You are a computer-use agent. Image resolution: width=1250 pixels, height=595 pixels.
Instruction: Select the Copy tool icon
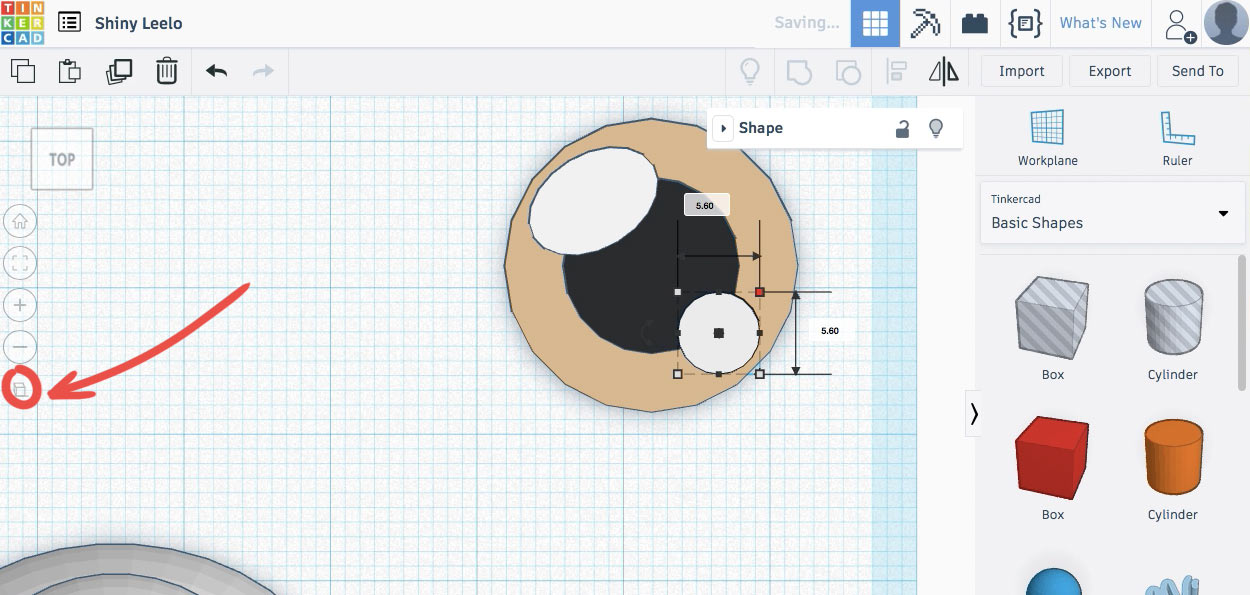coord(22,71)
